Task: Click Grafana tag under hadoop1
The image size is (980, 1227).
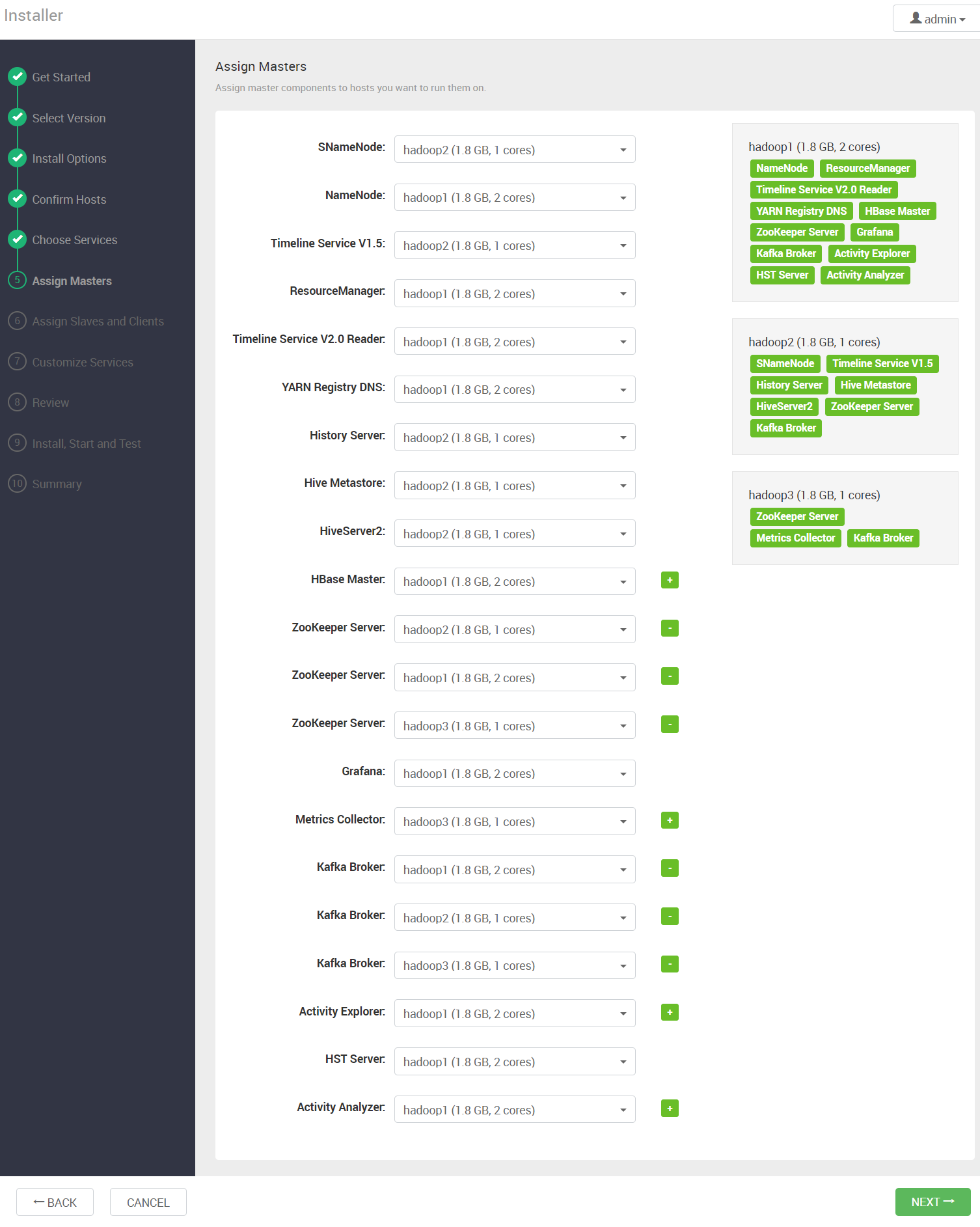Action: pyautogui.click(x=875, y=232)
